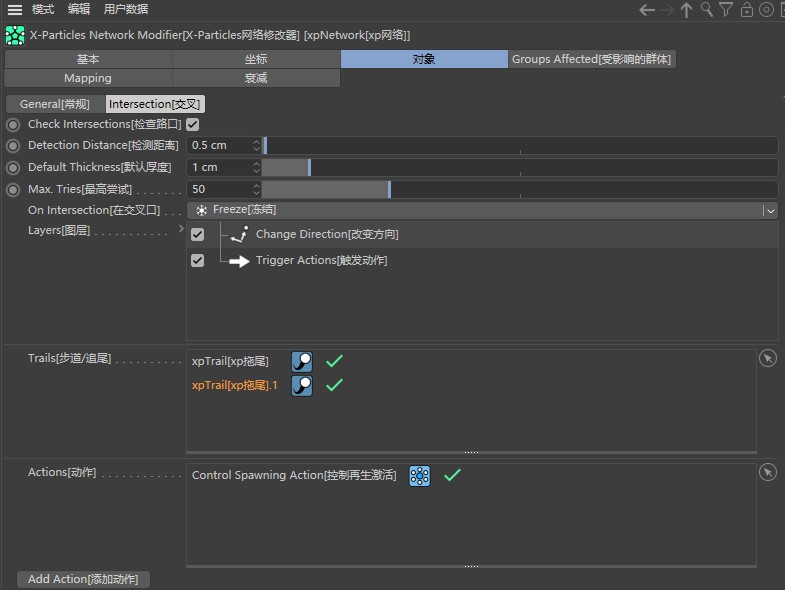Open the 模式 menu

tap(43, 9)
